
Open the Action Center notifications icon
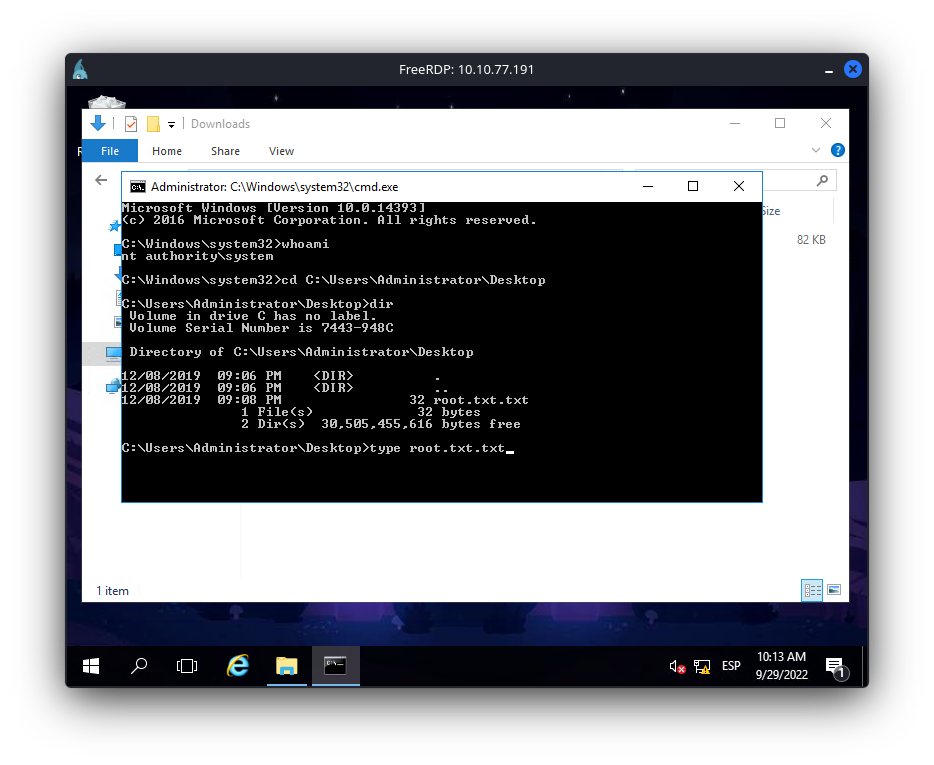[x=834, y=666]
